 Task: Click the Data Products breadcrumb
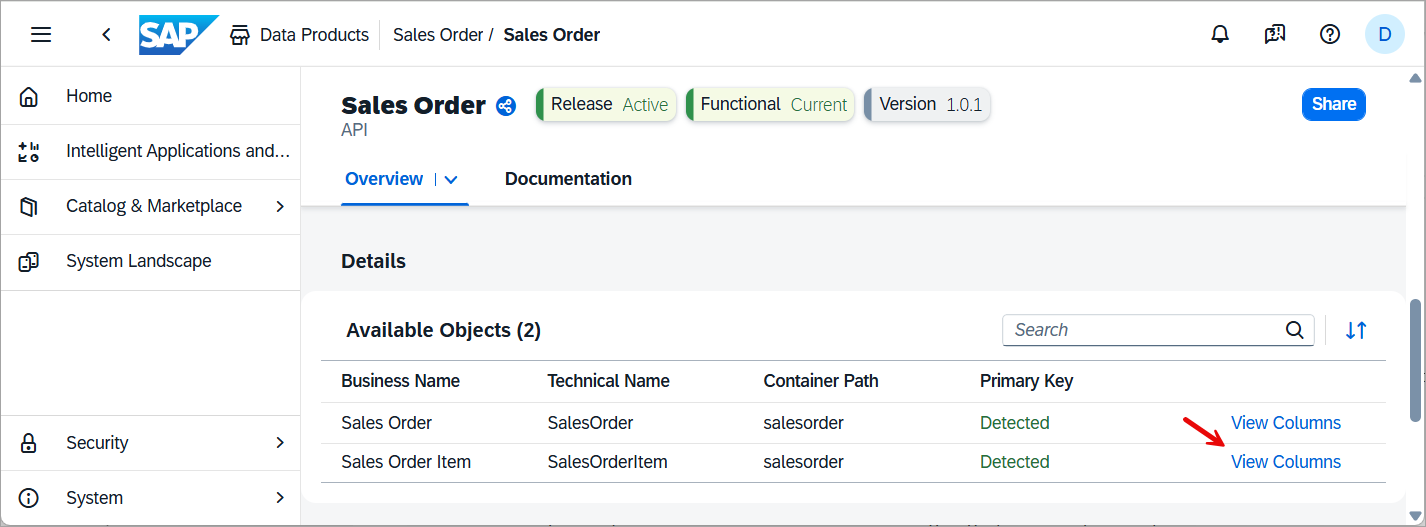314,35
